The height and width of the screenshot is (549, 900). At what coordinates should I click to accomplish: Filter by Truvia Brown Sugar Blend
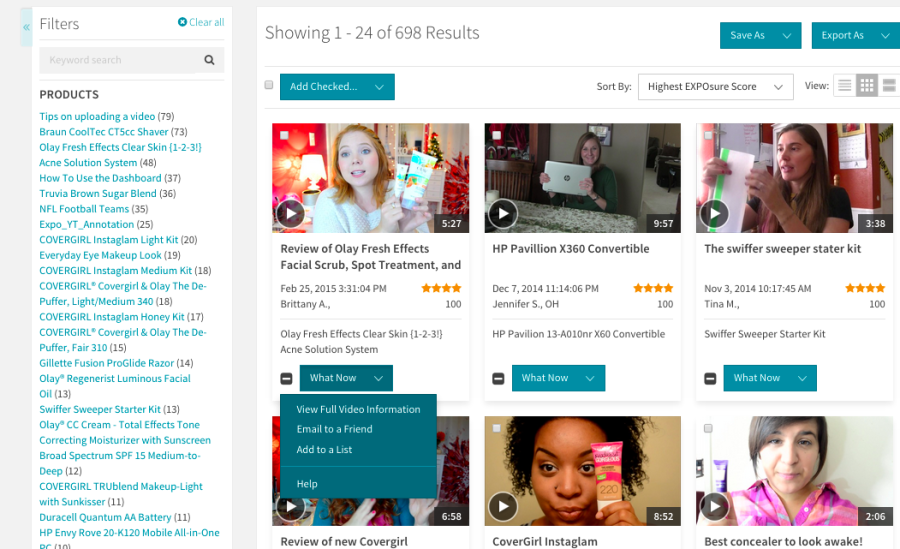click(98, 194)
